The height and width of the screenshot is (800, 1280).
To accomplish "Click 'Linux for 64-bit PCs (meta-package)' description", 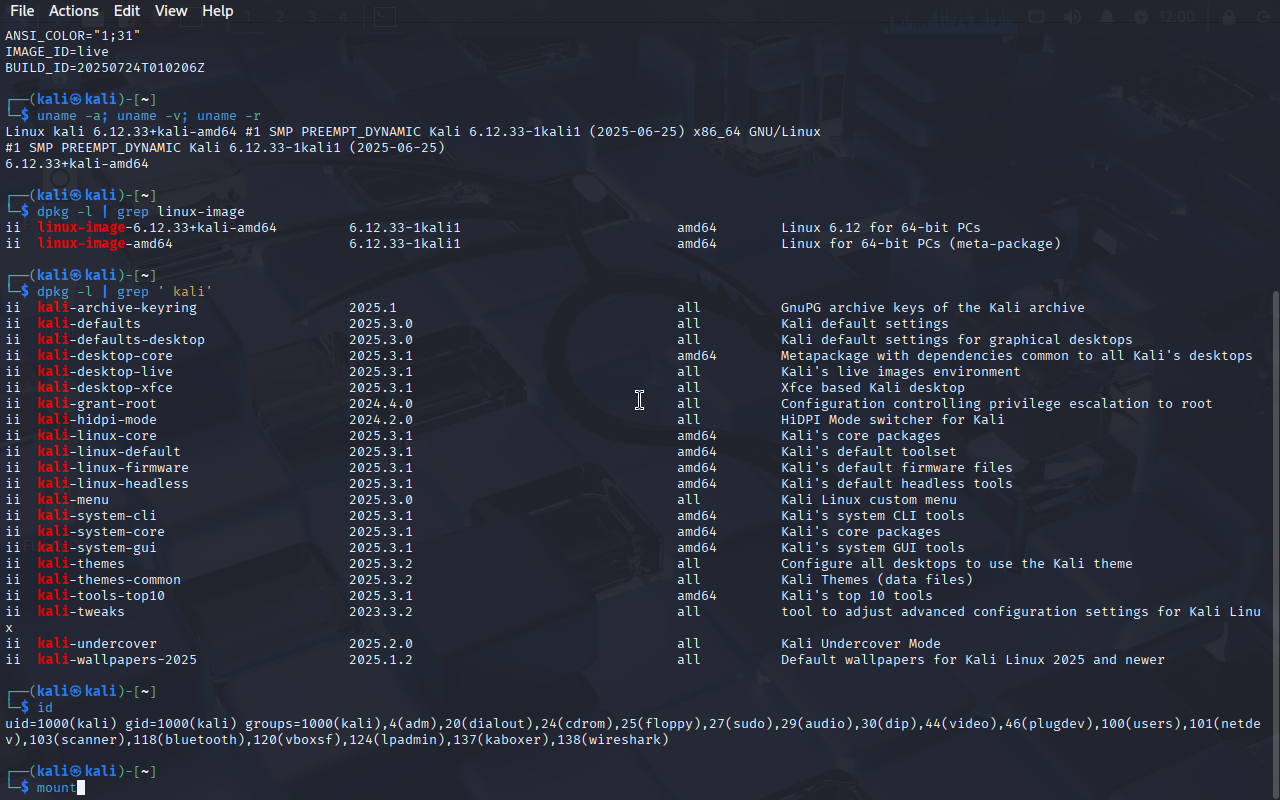I will [x=921, y=244].
